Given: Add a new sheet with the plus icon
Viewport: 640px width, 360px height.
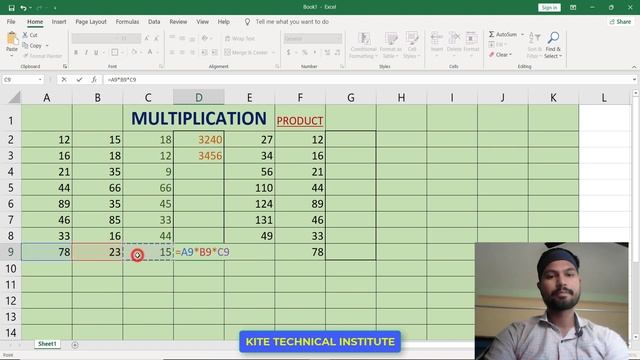Looking at the screenshot, I should pyautogui.click(x=75, y=345).
